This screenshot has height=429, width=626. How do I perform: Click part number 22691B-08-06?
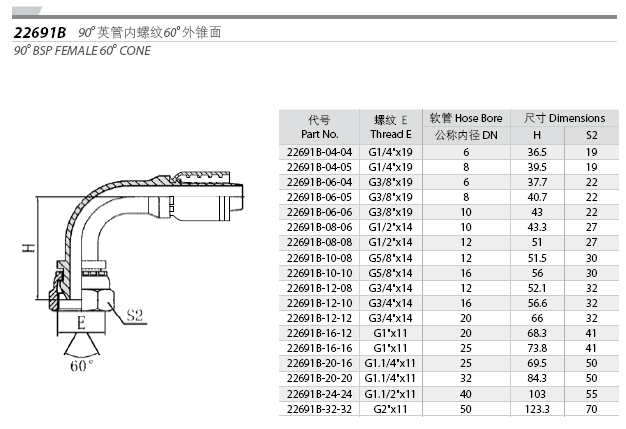click(x=319, y=227)
